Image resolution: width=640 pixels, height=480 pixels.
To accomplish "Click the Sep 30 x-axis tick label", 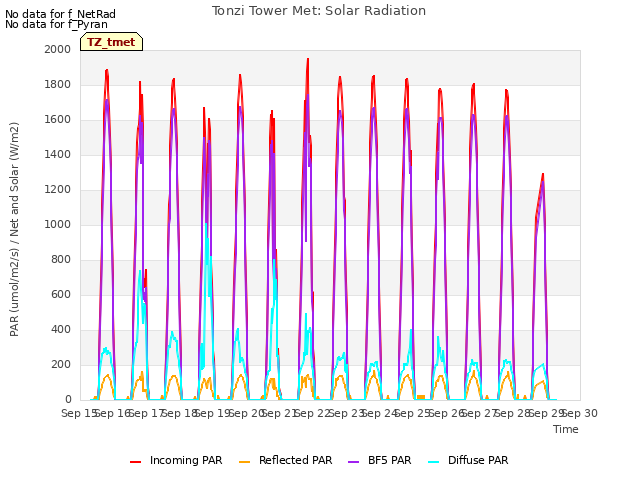I will [580, 413].
